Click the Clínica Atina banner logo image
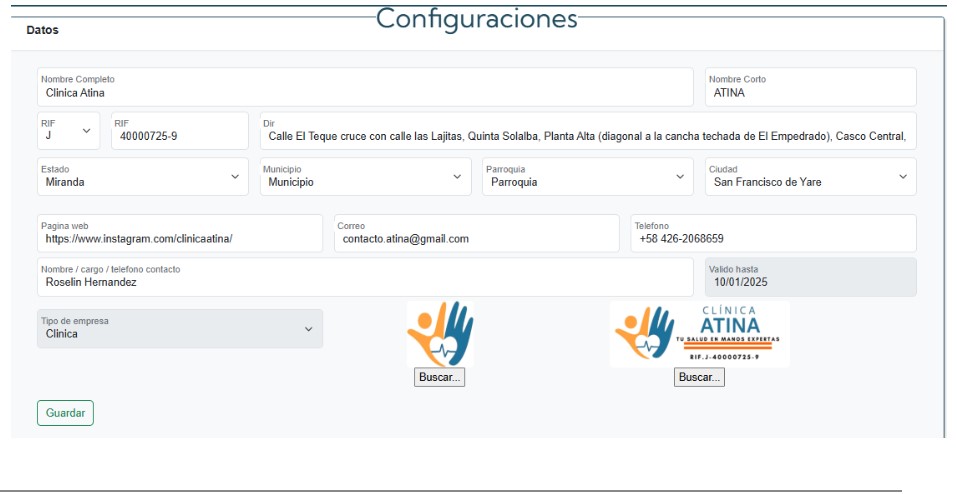 pos(699,334)
